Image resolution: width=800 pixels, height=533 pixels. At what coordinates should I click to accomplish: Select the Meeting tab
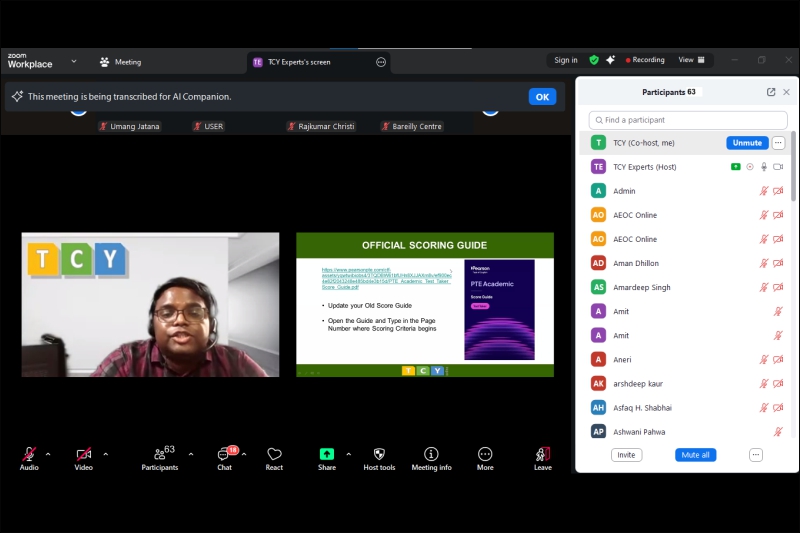(x=120, y=62)
